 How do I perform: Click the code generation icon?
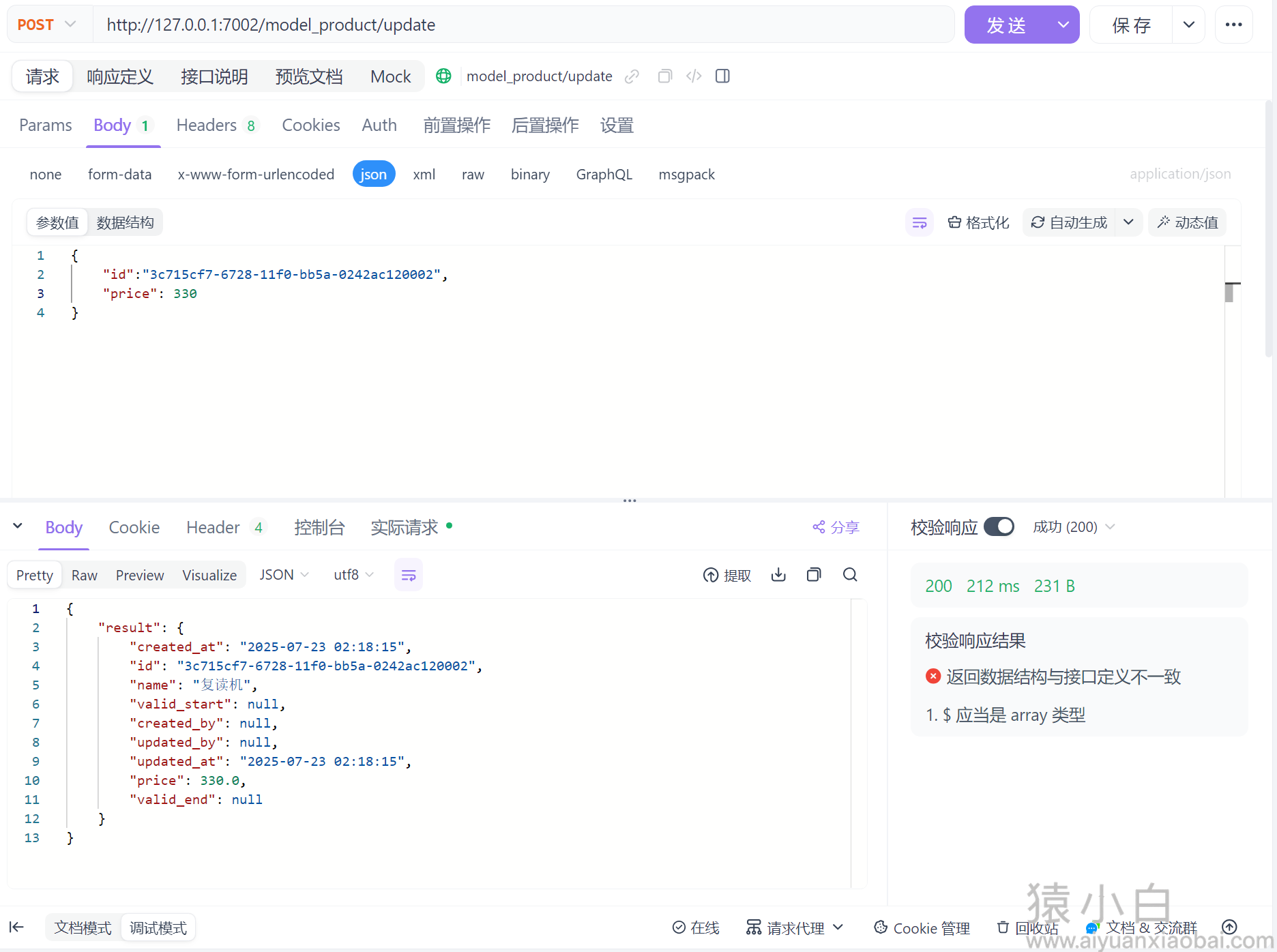[x=694, y=76]
